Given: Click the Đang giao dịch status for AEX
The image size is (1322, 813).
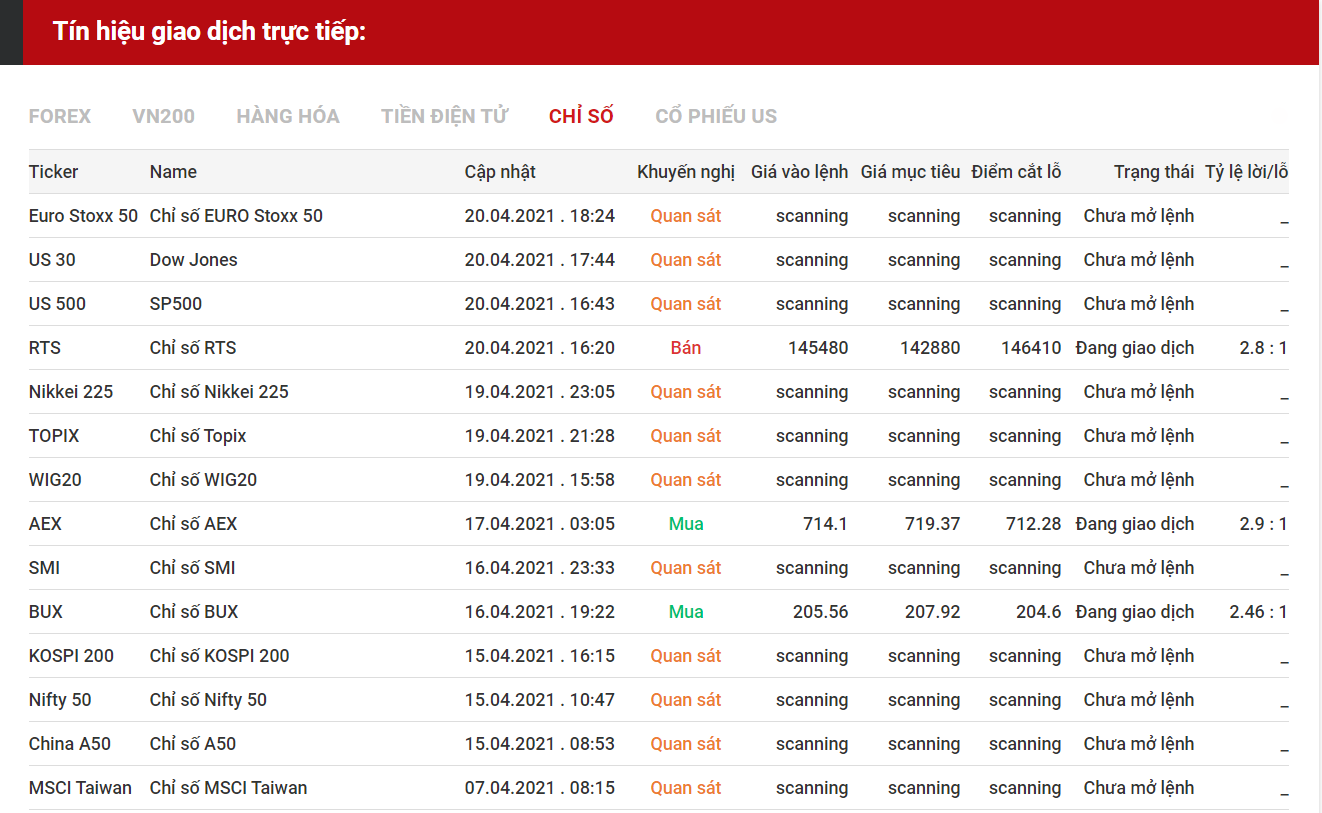Looking at the screenshot, I should [x=1135, y=524].
